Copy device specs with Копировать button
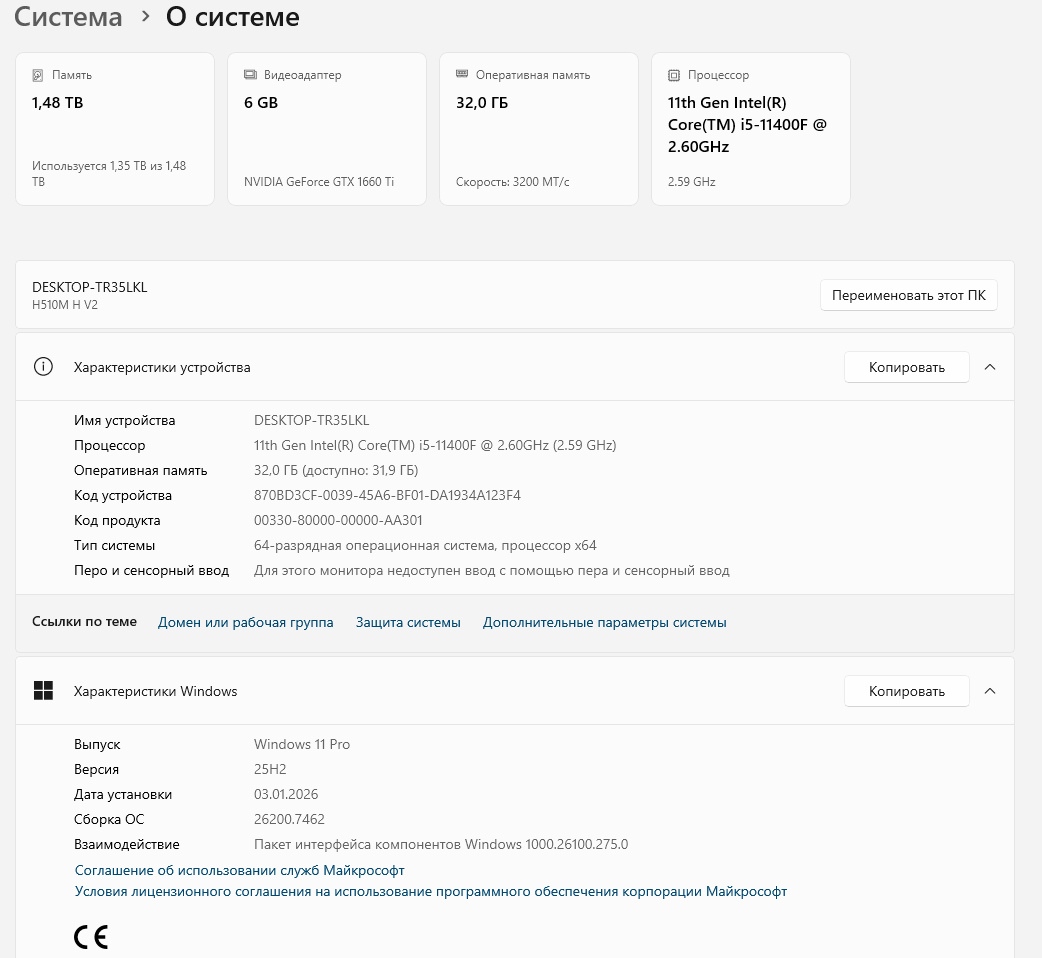1042x958 pixels. click(906, 367)
